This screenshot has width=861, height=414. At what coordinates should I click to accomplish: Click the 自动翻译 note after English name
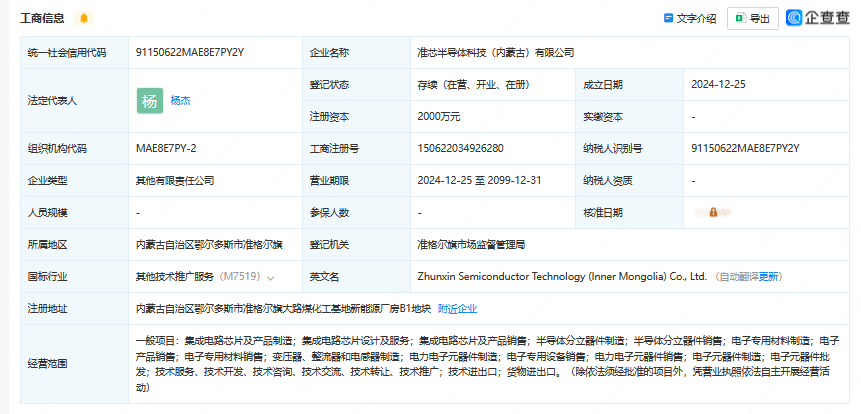click(739, 277)
